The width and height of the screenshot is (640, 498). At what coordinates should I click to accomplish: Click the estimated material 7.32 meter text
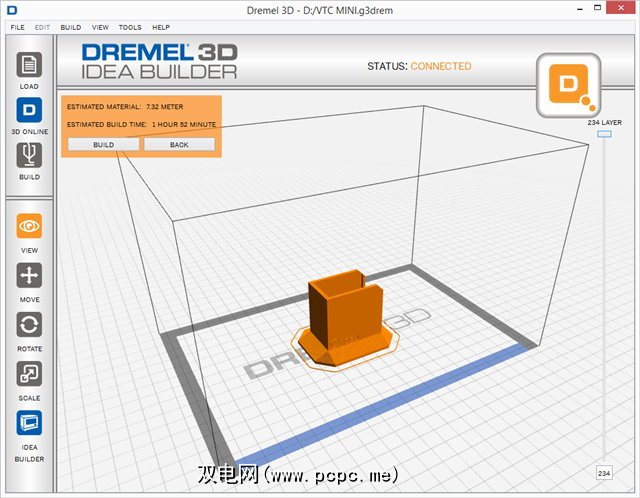tap(125, 107)
